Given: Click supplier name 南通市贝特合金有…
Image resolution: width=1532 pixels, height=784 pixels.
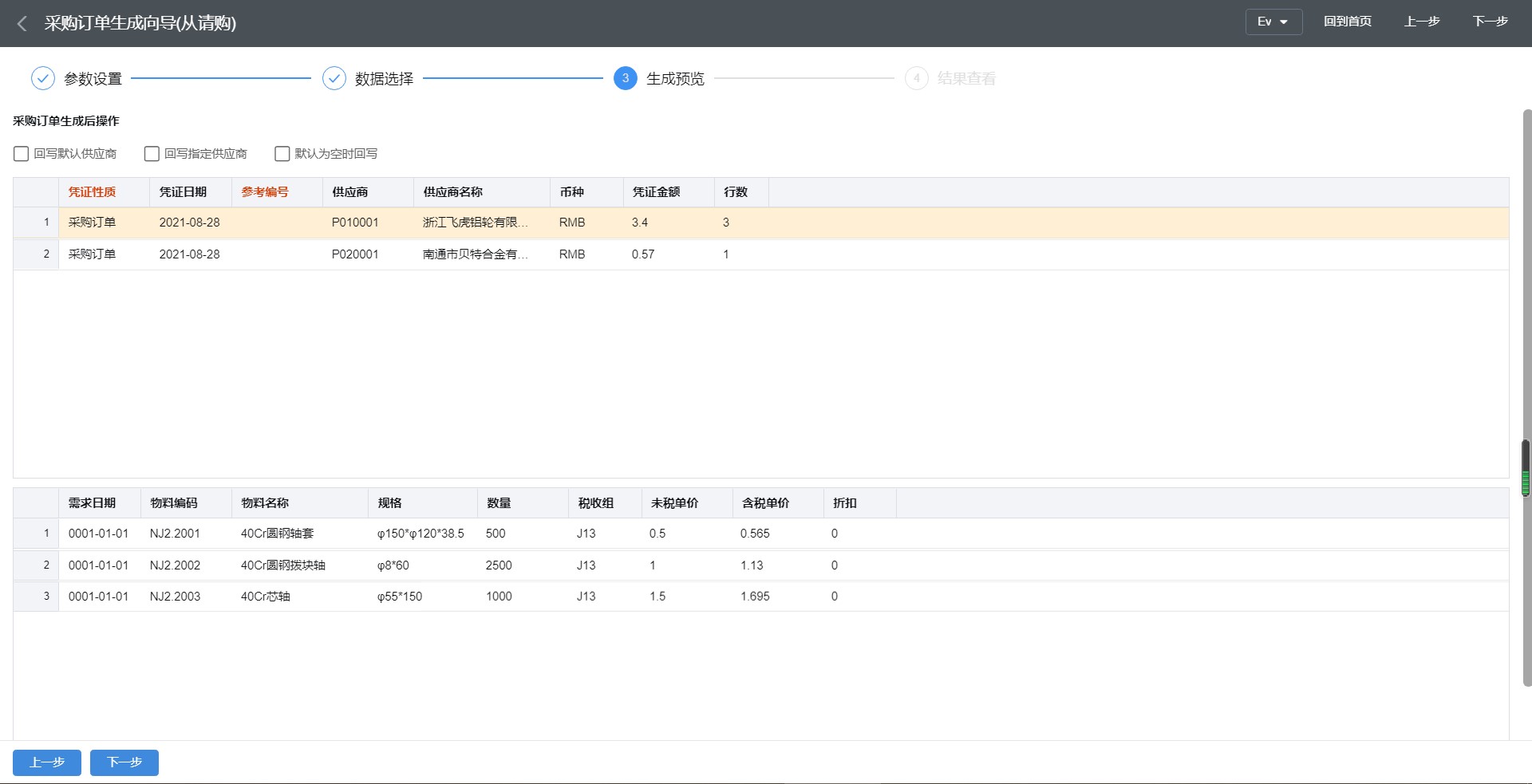Looking at the screenshot, I should [476, 254].
